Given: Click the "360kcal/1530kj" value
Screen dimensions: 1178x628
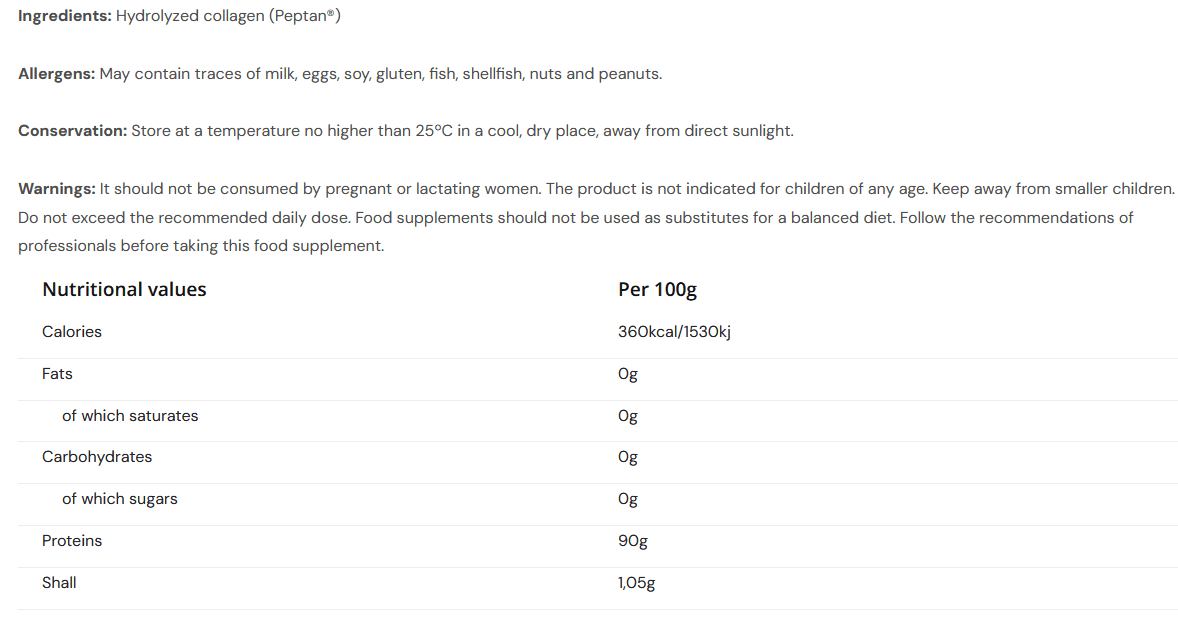Looking at the screenshot, I should tap(674, 332).
